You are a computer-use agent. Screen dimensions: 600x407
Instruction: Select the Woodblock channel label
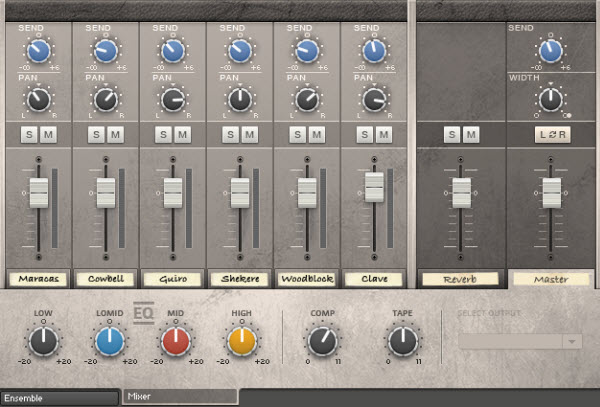pos(307,278)
